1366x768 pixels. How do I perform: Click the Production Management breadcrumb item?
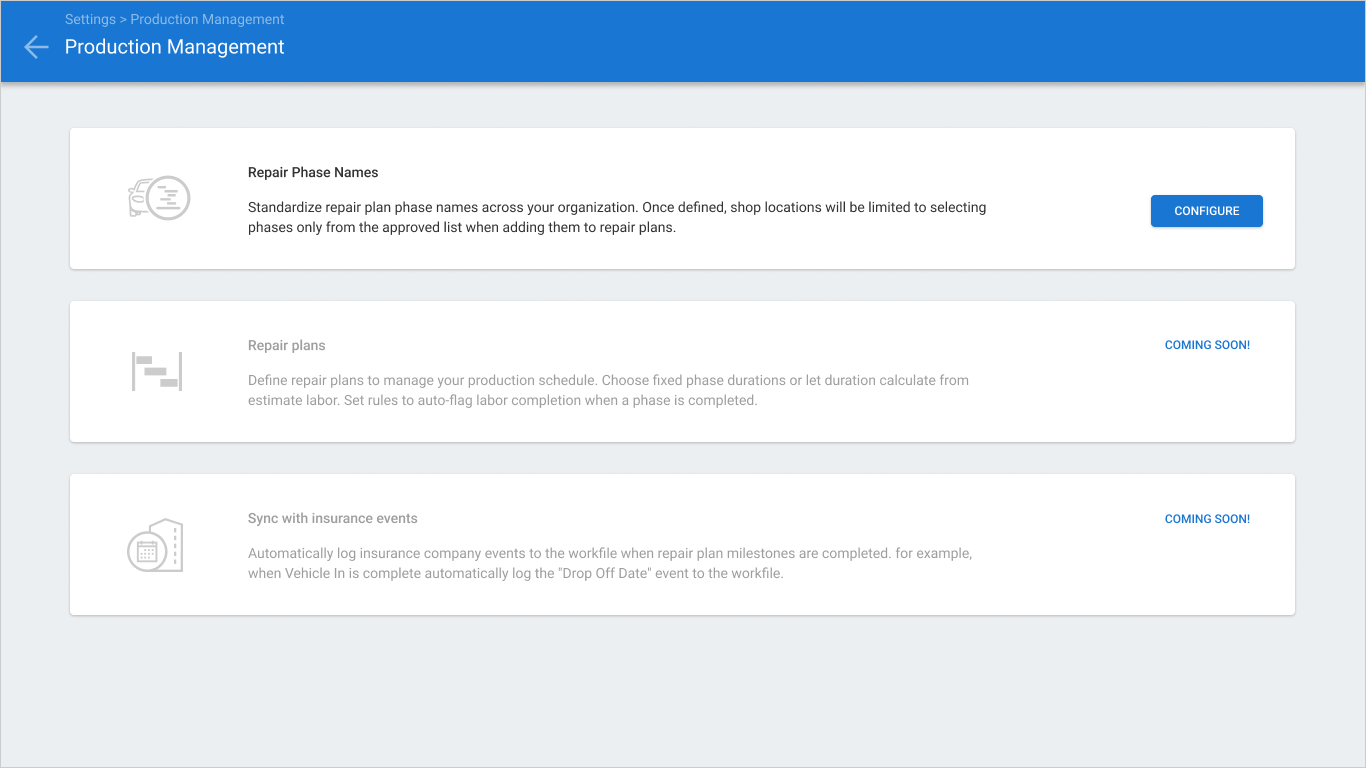(207, 19)
